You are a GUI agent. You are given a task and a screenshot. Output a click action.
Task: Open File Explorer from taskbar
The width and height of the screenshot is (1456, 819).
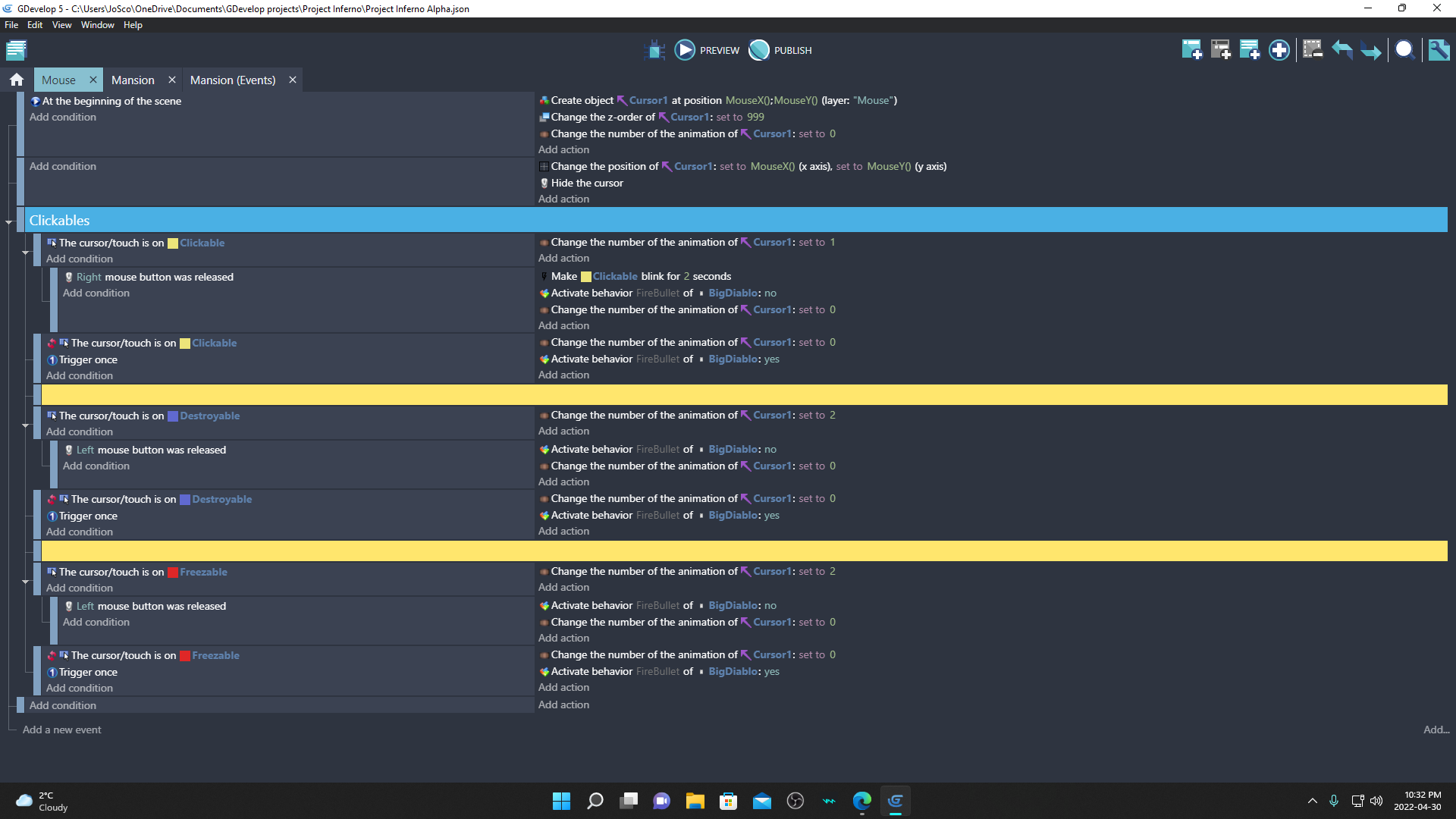695,801
